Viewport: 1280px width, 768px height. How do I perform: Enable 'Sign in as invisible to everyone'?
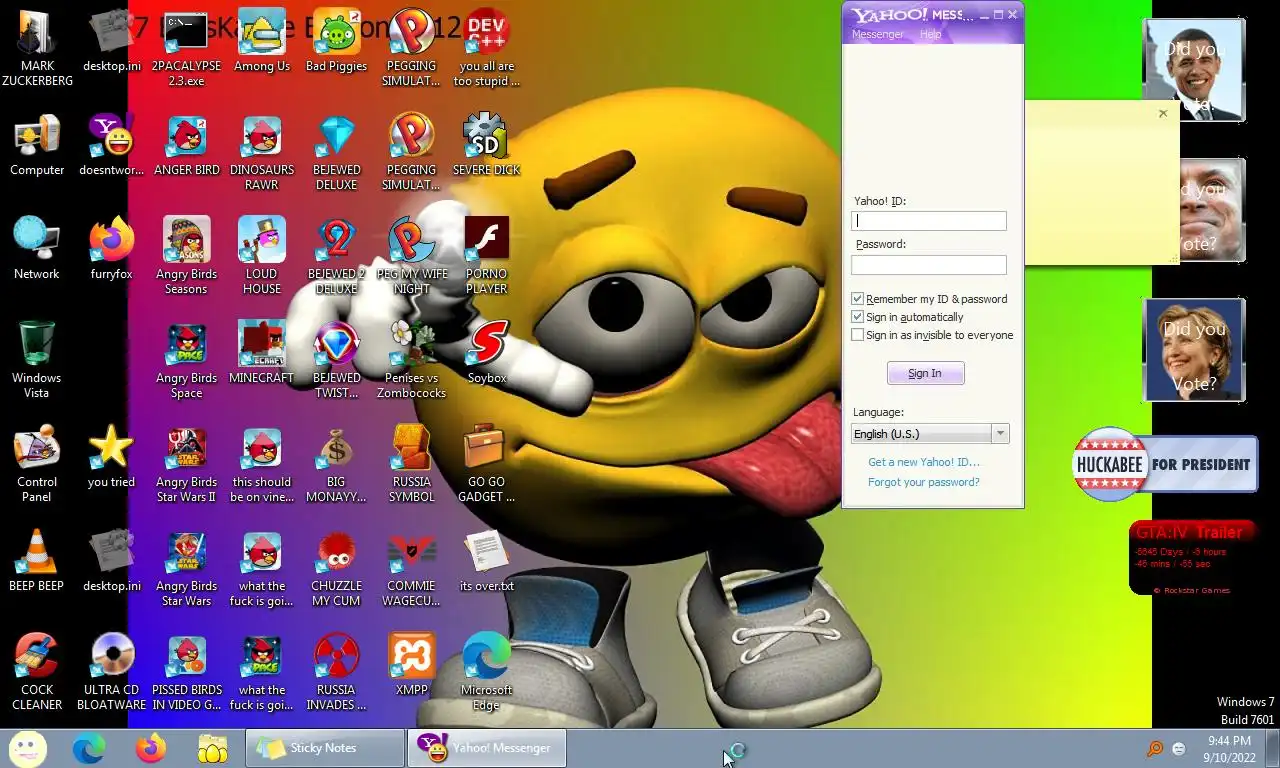(857, 335)
